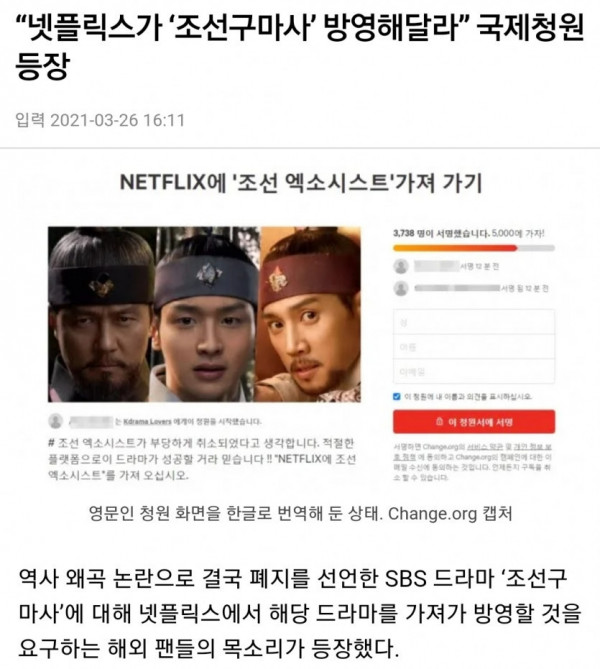Click the Change.org capture caption text
This screenshot has height=669, width=600.
click(x=300, y=513)
